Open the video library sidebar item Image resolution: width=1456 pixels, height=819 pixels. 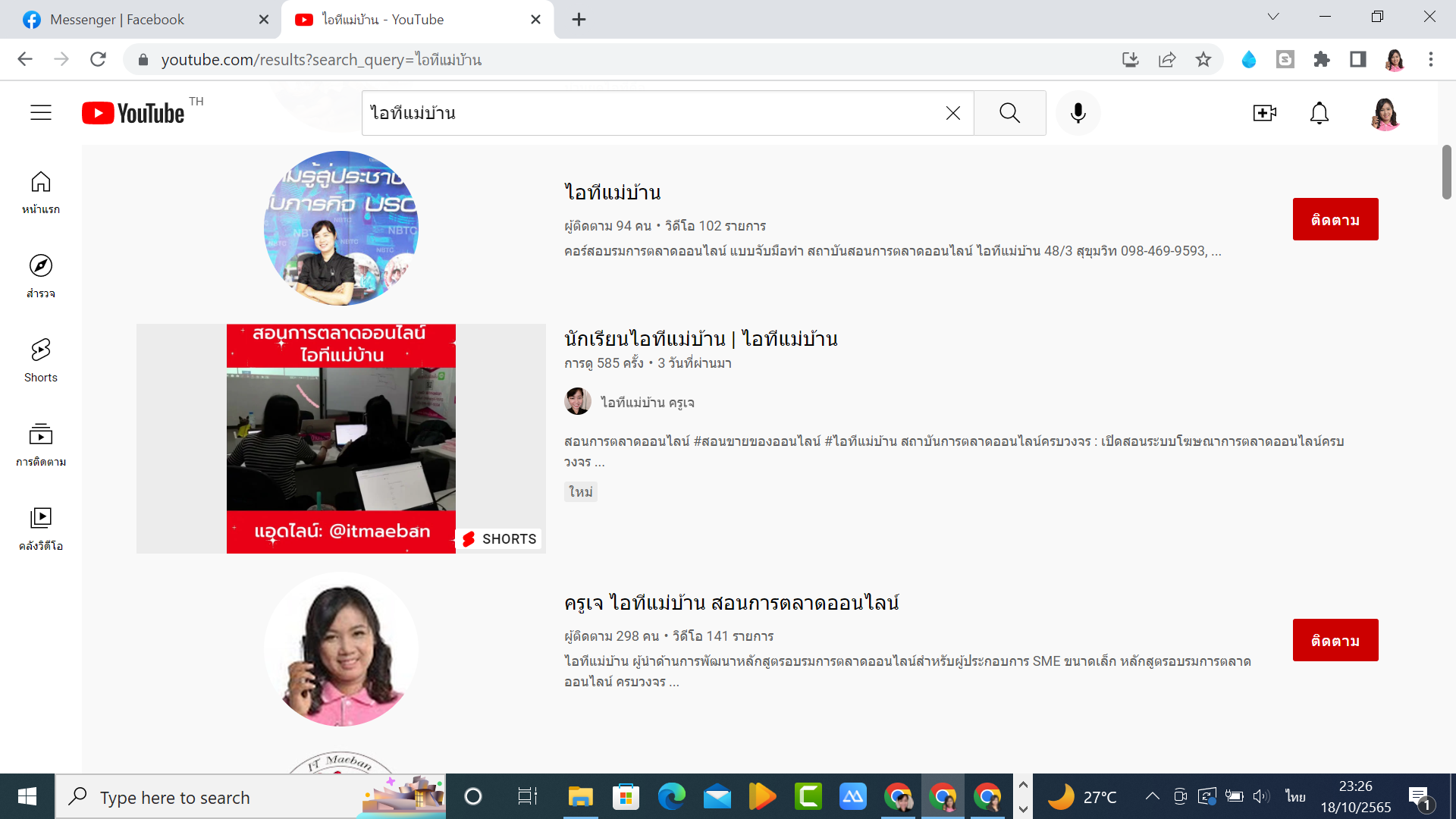[x=41, y=528]
